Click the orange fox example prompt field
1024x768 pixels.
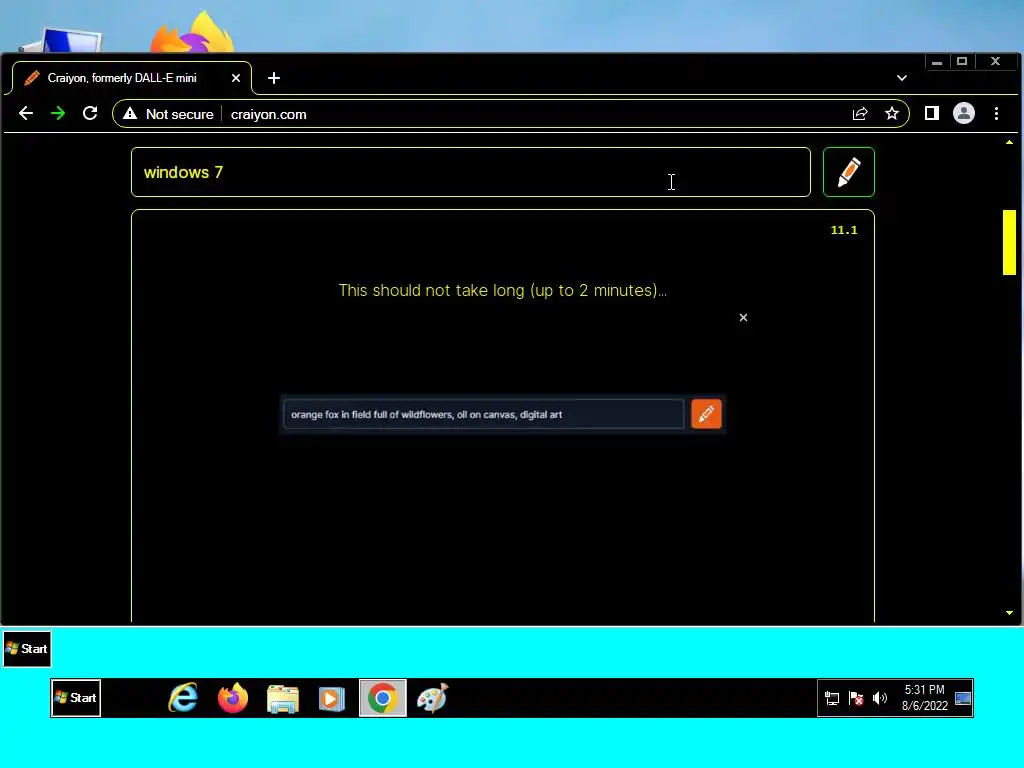point(483,415)
